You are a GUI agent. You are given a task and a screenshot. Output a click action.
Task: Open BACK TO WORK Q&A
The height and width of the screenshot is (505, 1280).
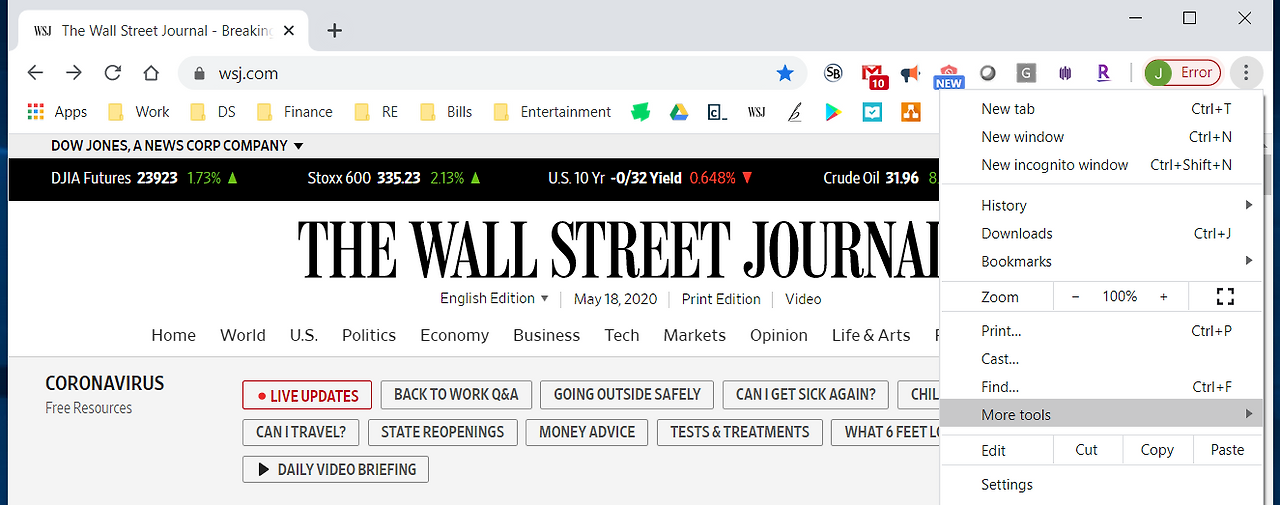pos(456,395)
